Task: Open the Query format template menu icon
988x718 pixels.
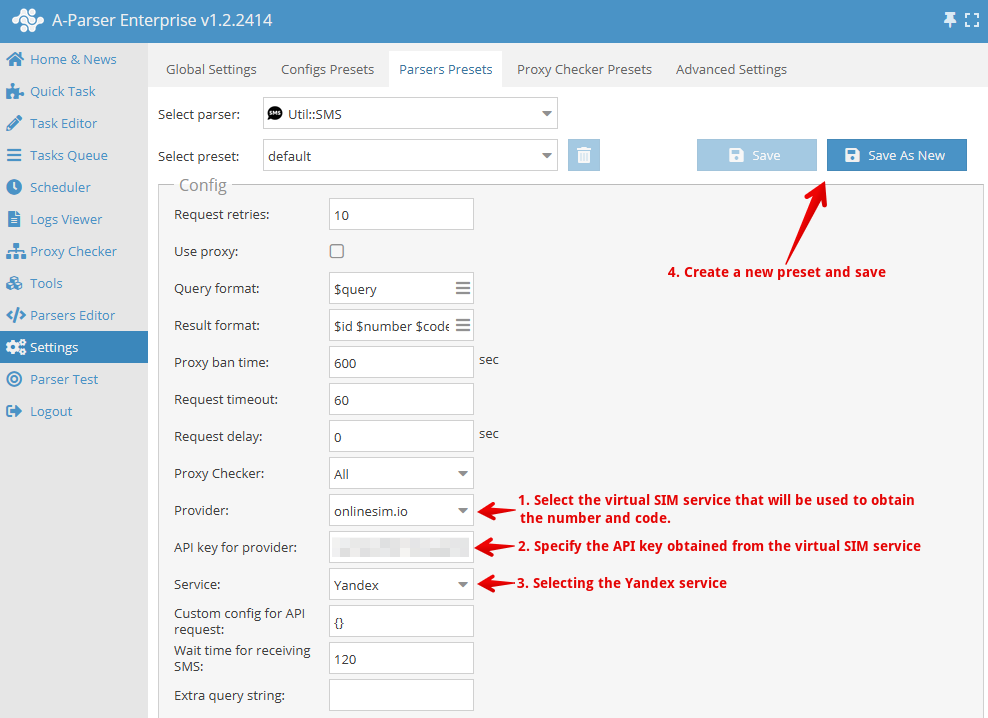Action: pyautogui.click(x=462, y=288)
